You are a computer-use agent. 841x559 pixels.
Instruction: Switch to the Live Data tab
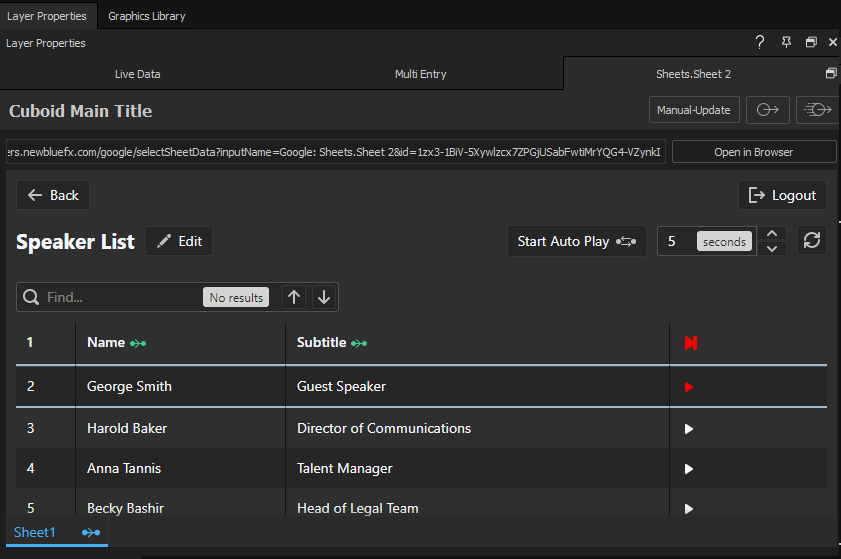coord(138,74)
